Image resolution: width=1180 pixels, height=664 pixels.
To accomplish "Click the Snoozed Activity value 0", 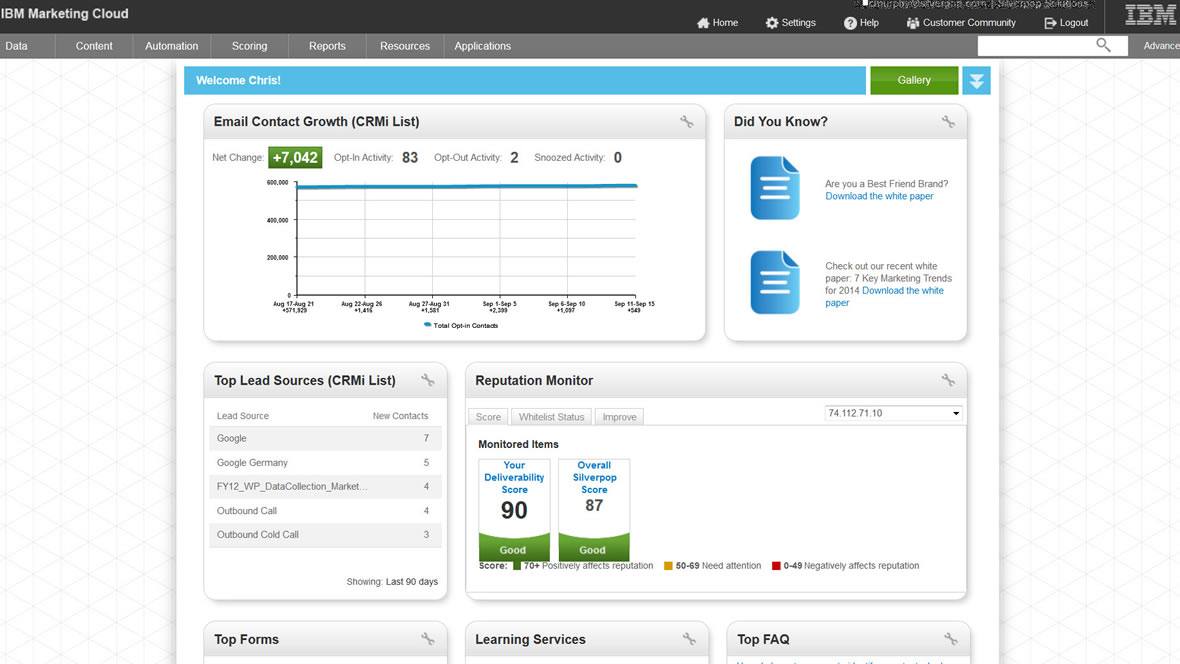I will 617,157.
